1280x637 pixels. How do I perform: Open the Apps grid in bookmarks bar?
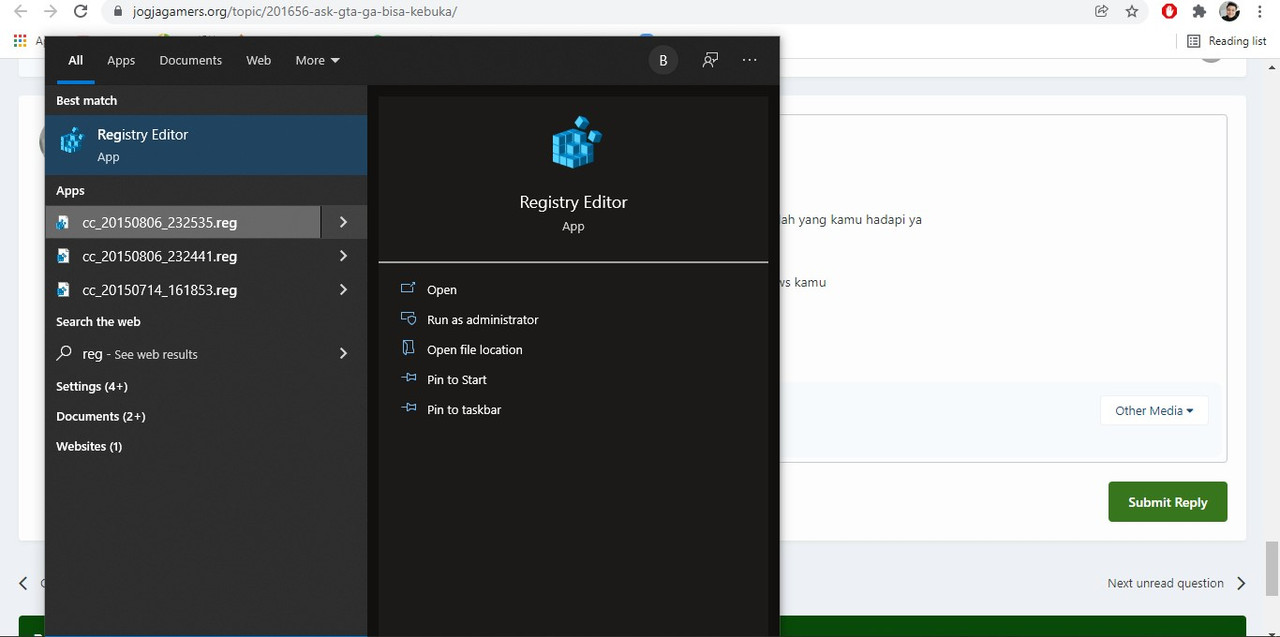tap(20, 41)
